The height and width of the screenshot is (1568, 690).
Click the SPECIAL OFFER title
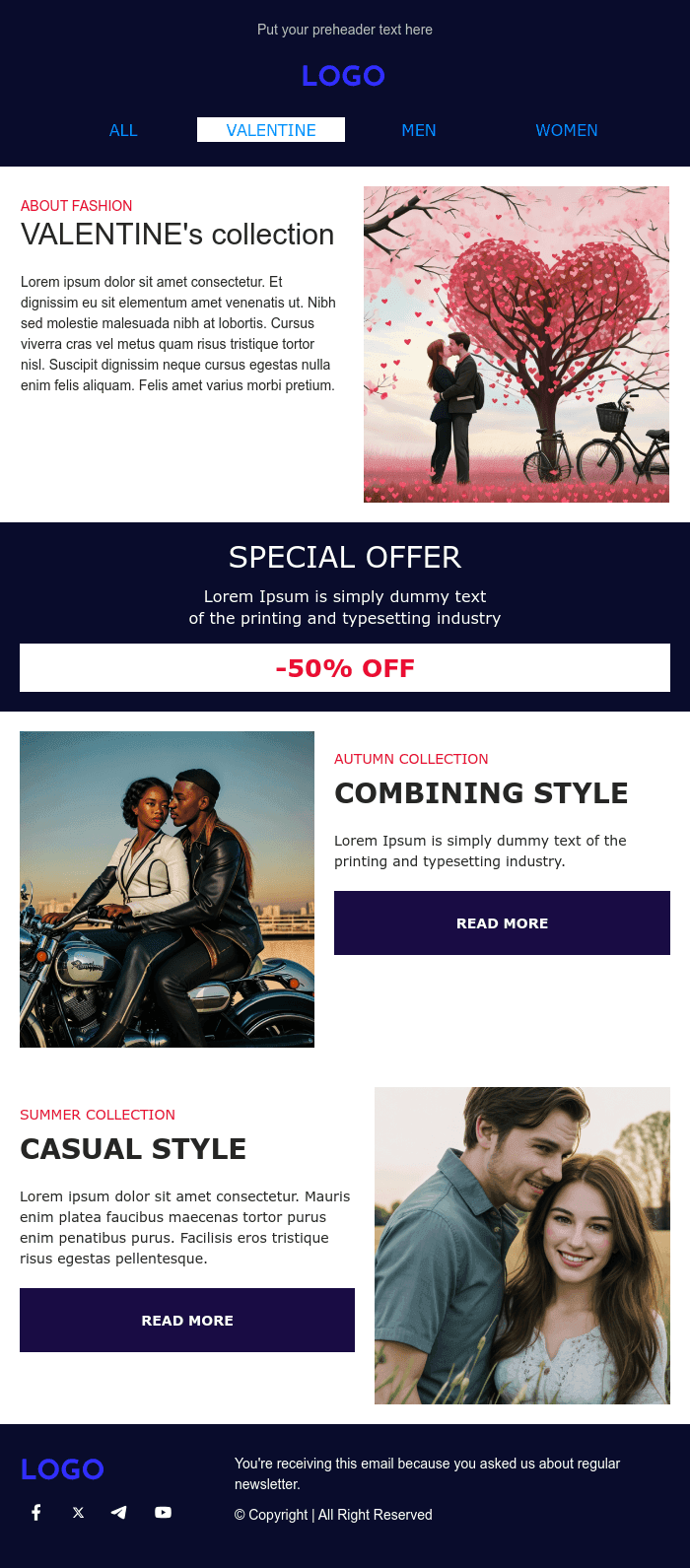(x=345, y=558)
